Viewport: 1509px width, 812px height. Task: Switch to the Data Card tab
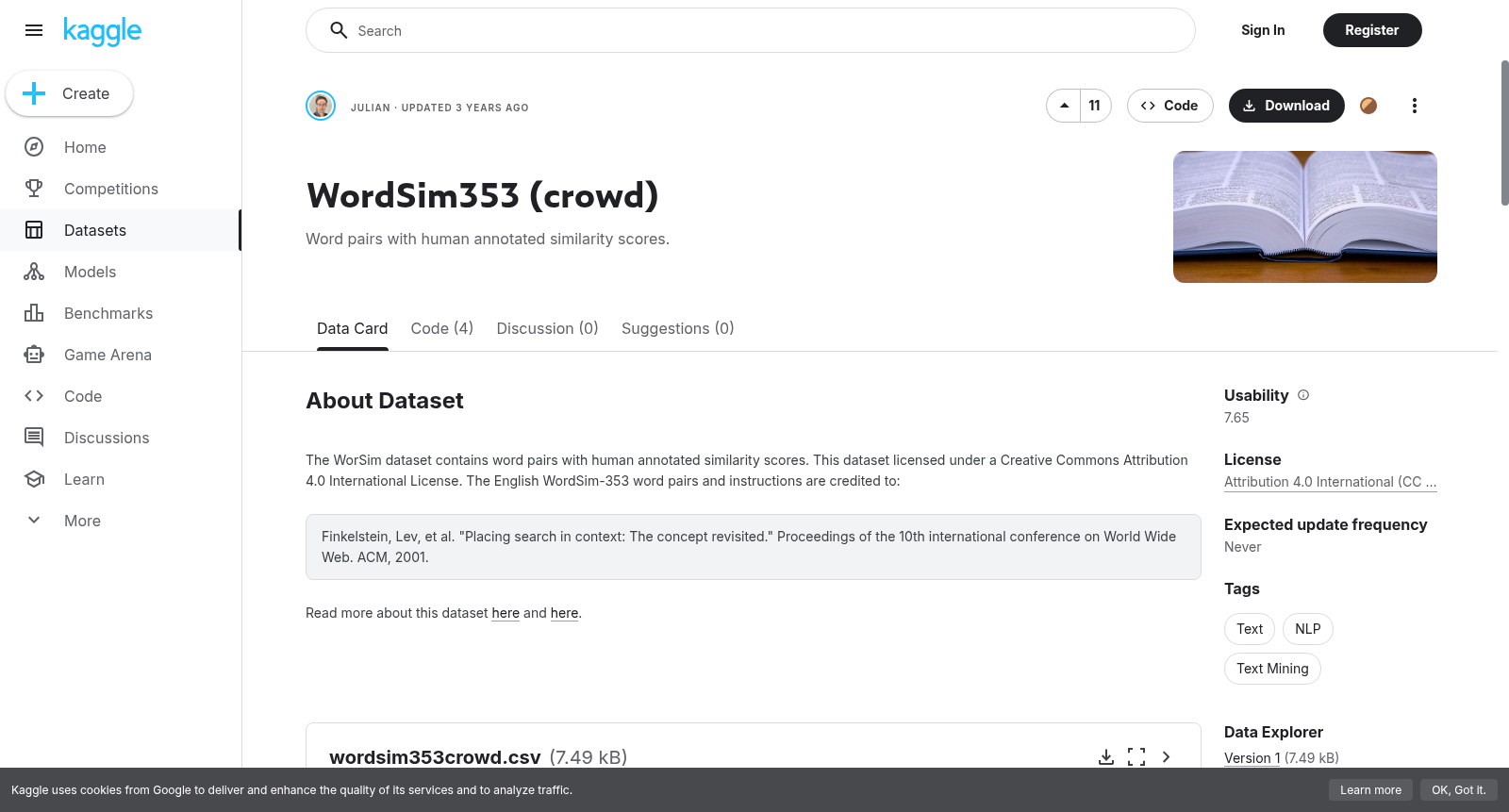click(353, 328)
